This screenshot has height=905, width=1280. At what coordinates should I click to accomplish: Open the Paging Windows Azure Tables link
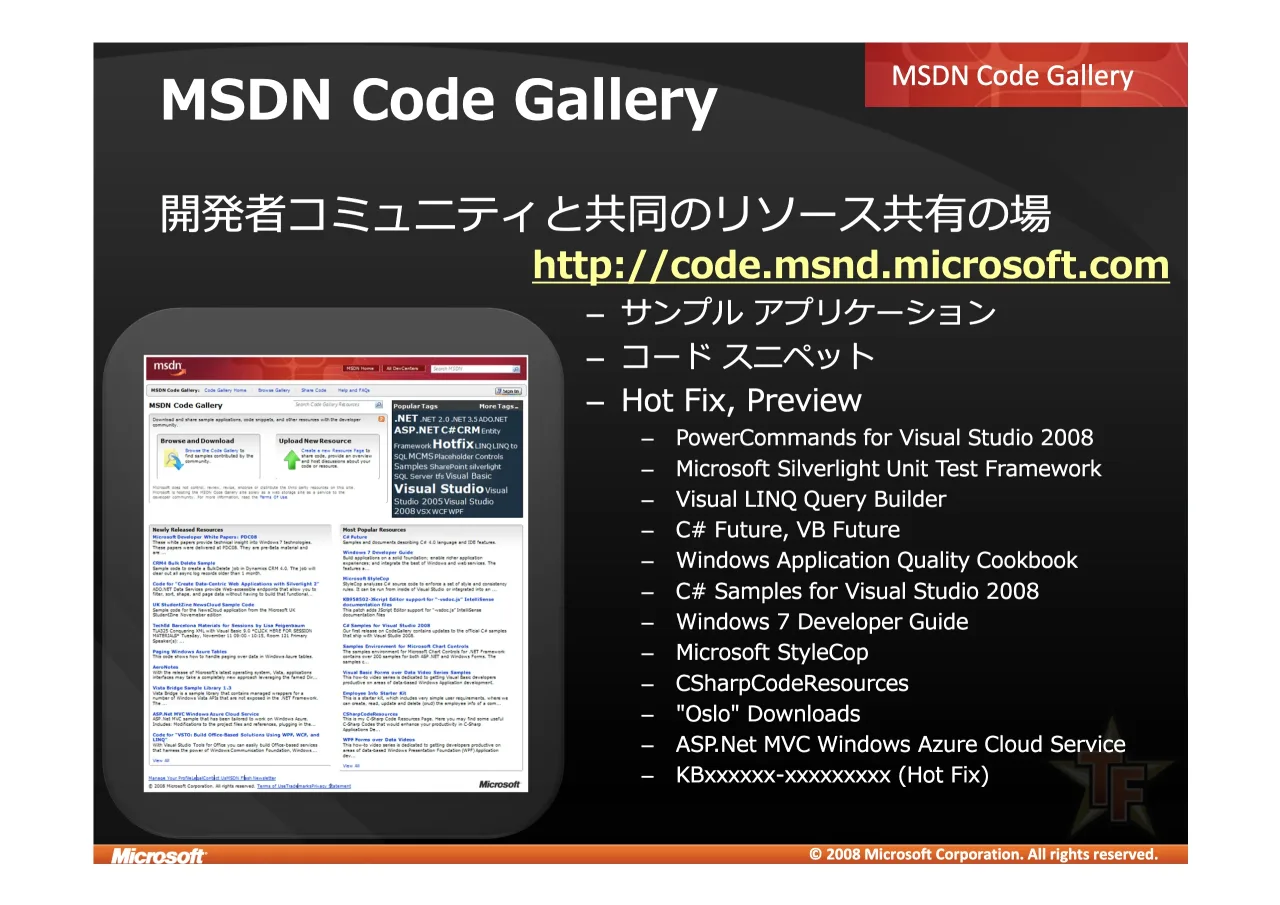191,650
